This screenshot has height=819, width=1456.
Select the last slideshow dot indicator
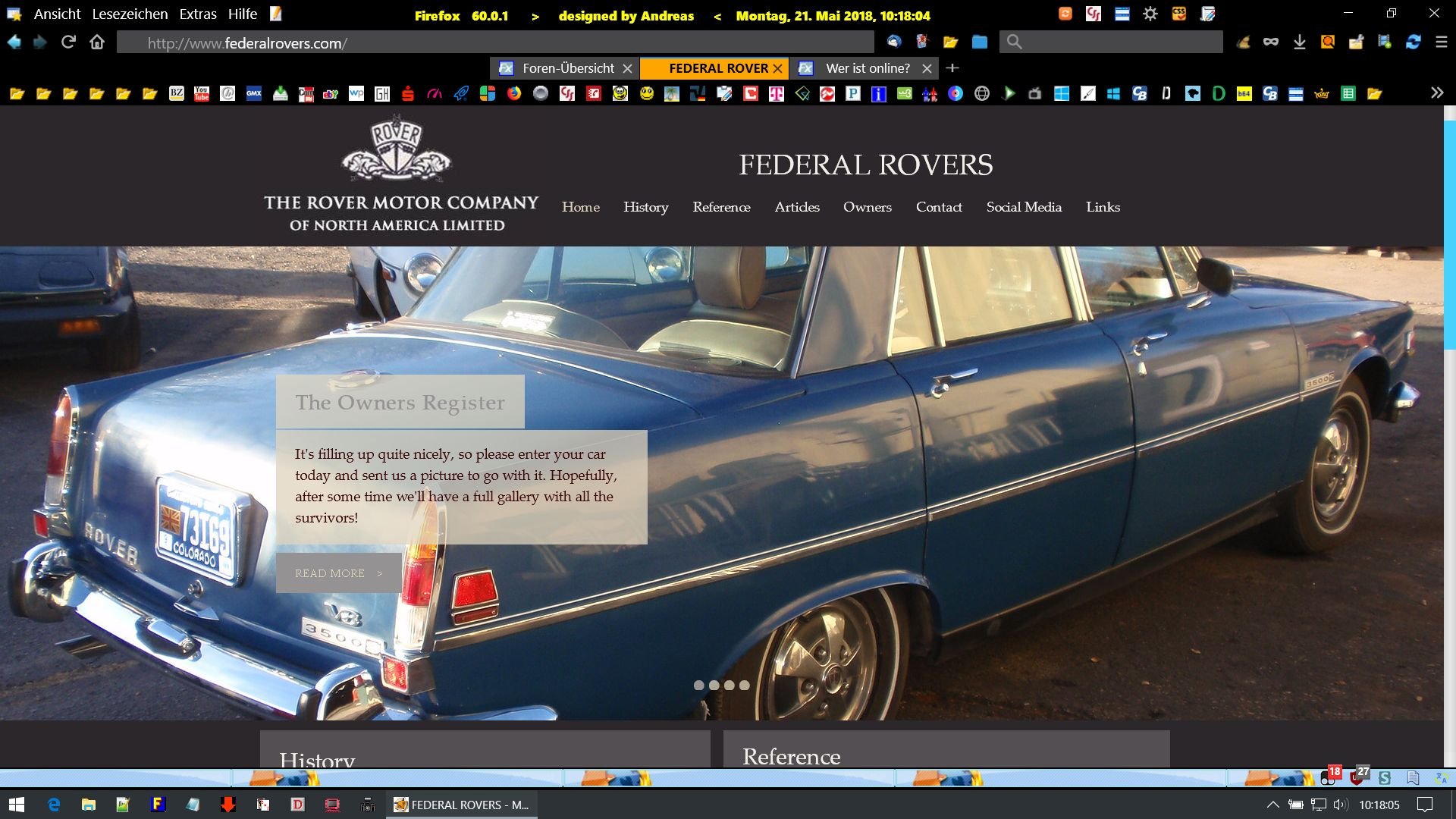pos(745,685)
